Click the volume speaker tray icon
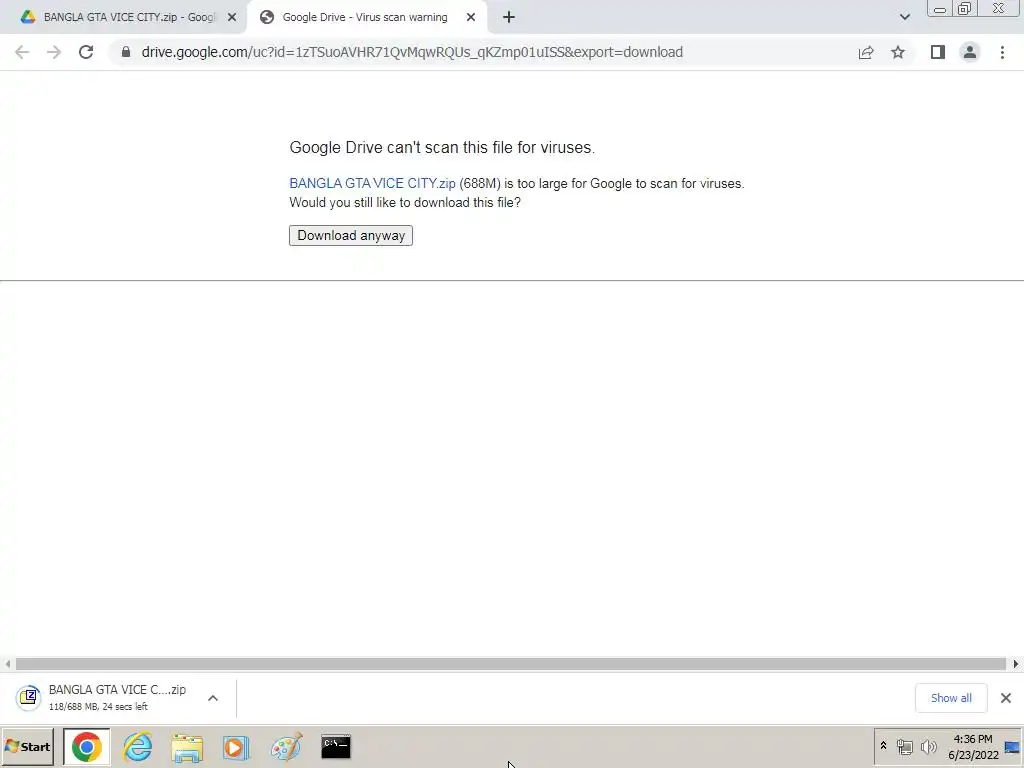This screenshot has height=768, width=1024. click(928, 746)
